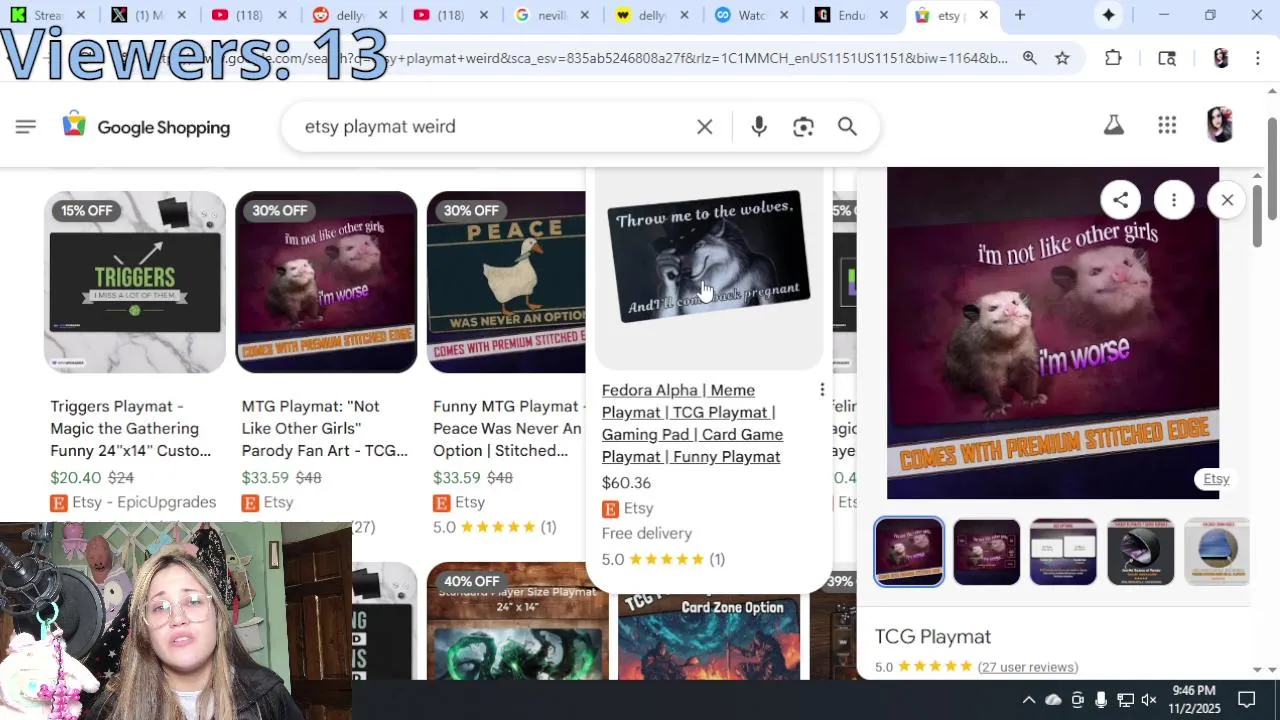Submit search with magnifier icon
Screen dimensions: 1280x720
[x=847, y=127]
